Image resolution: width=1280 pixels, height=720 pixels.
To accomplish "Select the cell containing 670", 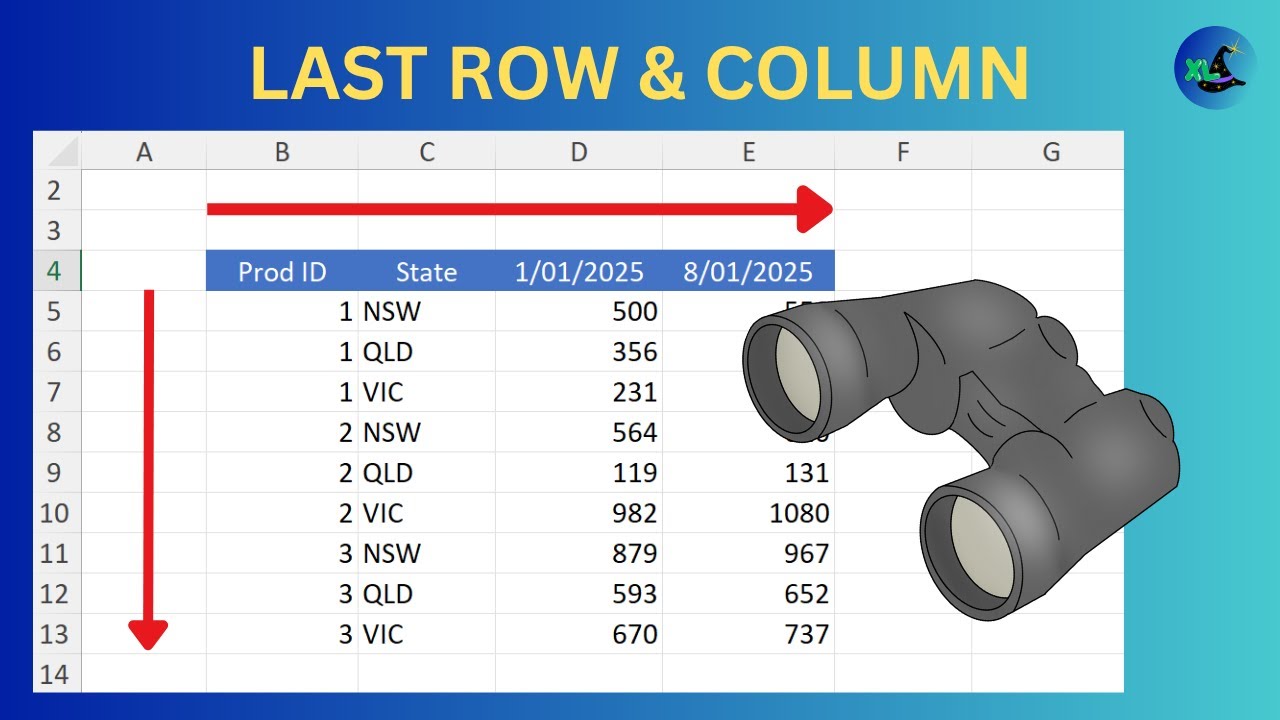I will (579, 634).
